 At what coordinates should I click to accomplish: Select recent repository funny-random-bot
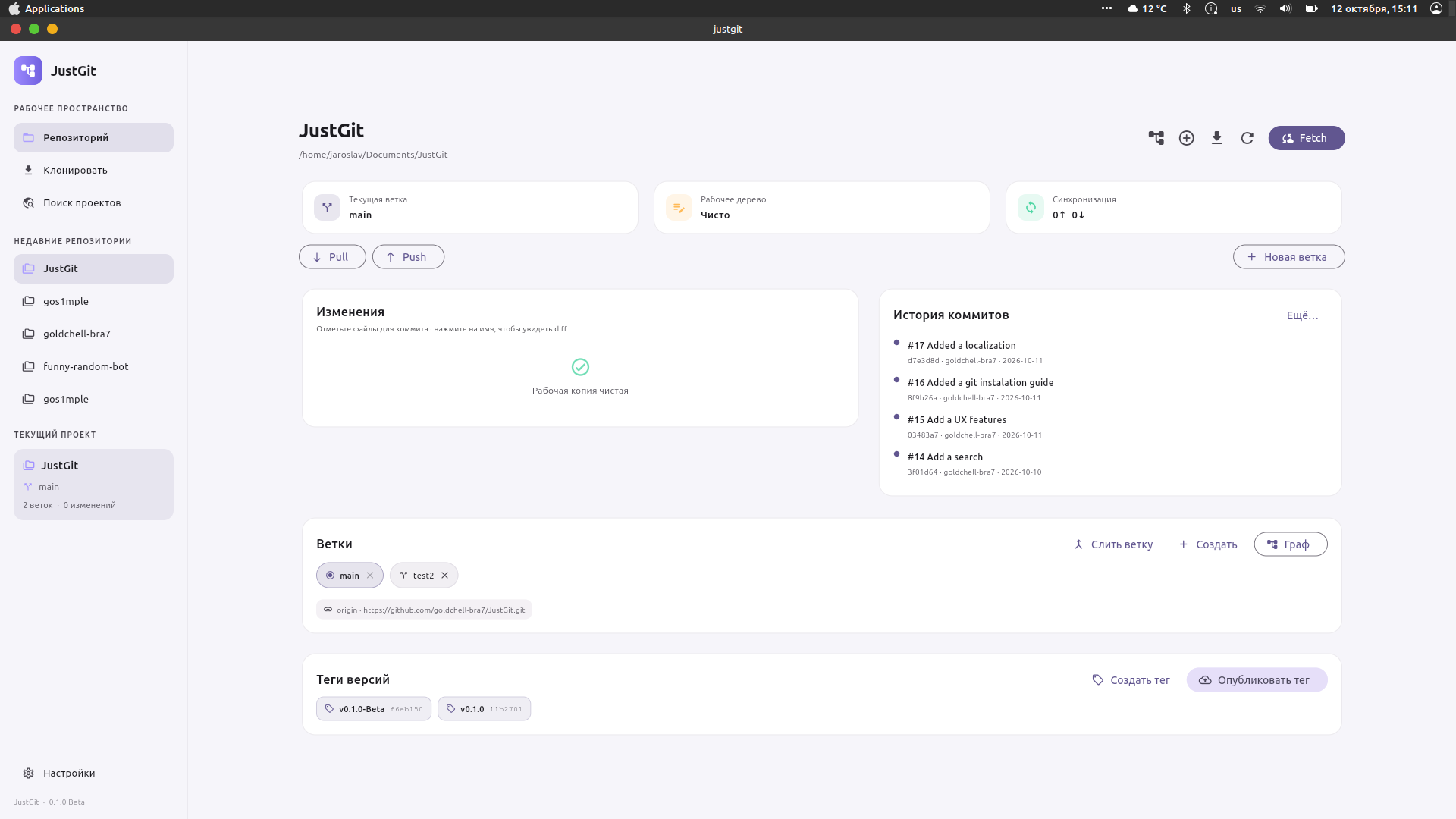click(93, 367)
